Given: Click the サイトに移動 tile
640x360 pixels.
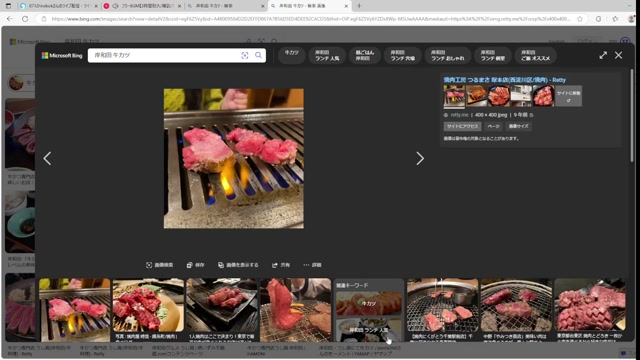Looking at the screenshot, I should click(x=569, y=96).
